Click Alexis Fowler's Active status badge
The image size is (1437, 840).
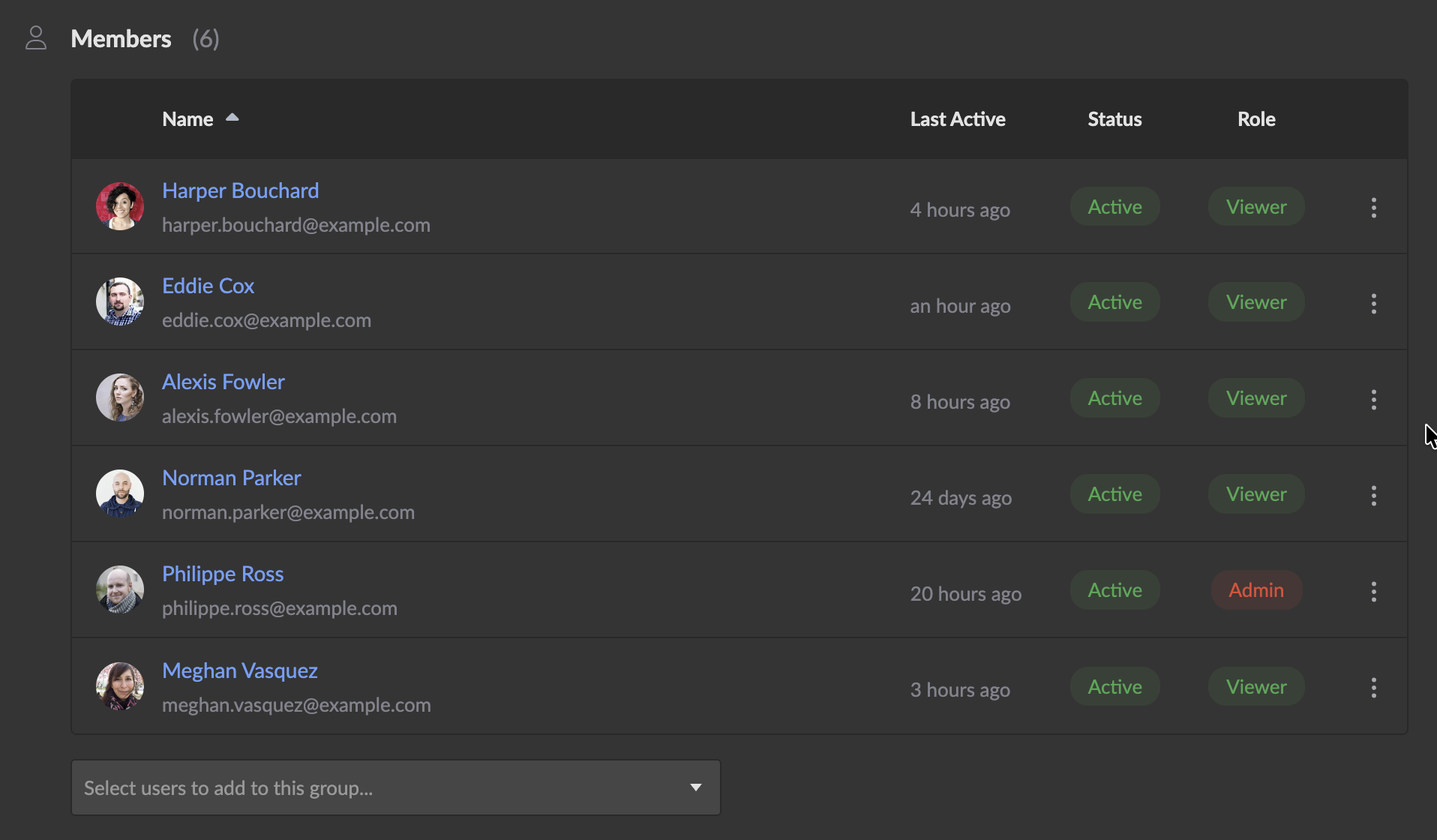1114,398
